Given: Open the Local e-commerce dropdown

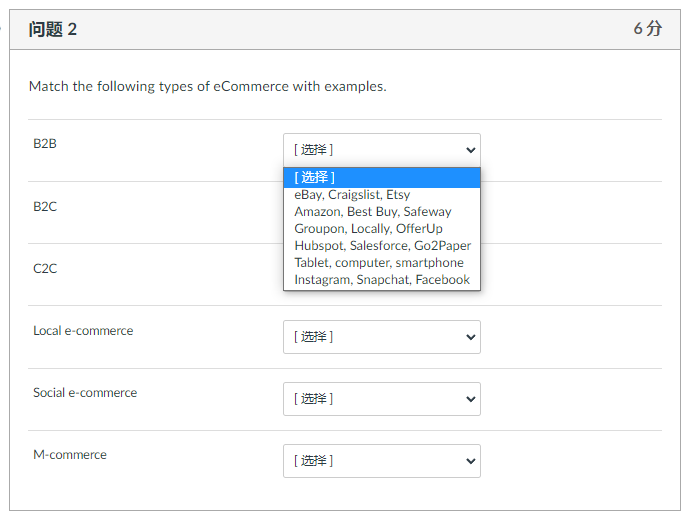Looking at the screenshot, I should (382, 337).
